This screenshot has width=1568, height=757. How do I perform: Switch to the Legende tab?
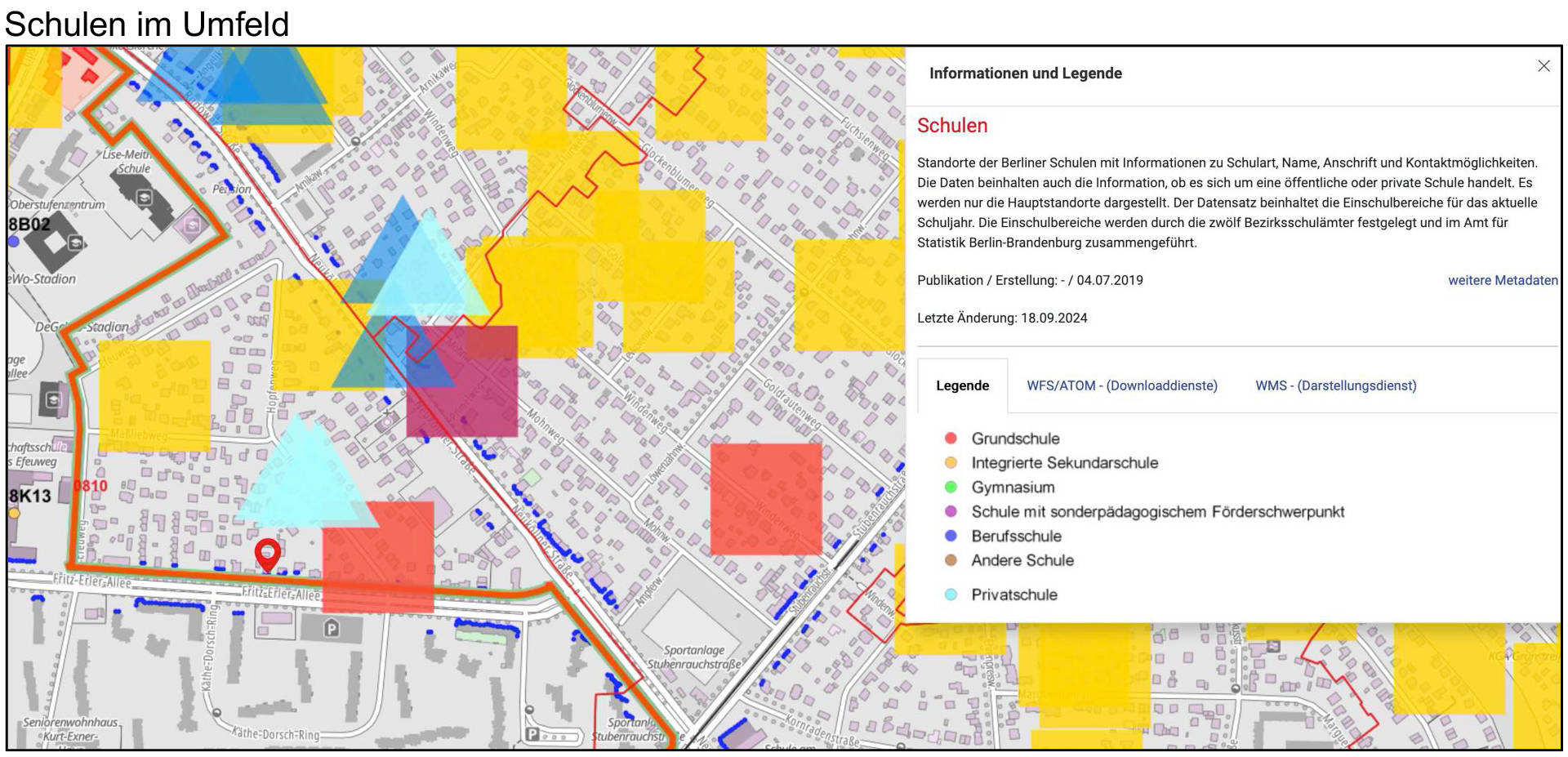pyautogui.click(x=962, y=385)
